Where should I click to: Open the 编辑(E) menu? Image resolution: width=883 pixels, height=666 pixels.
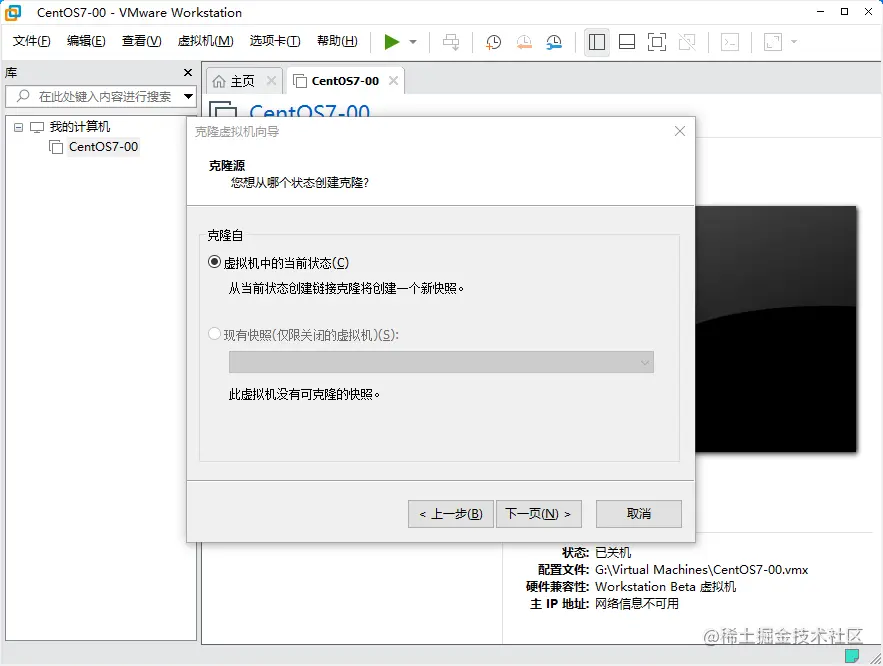(86, 41)
